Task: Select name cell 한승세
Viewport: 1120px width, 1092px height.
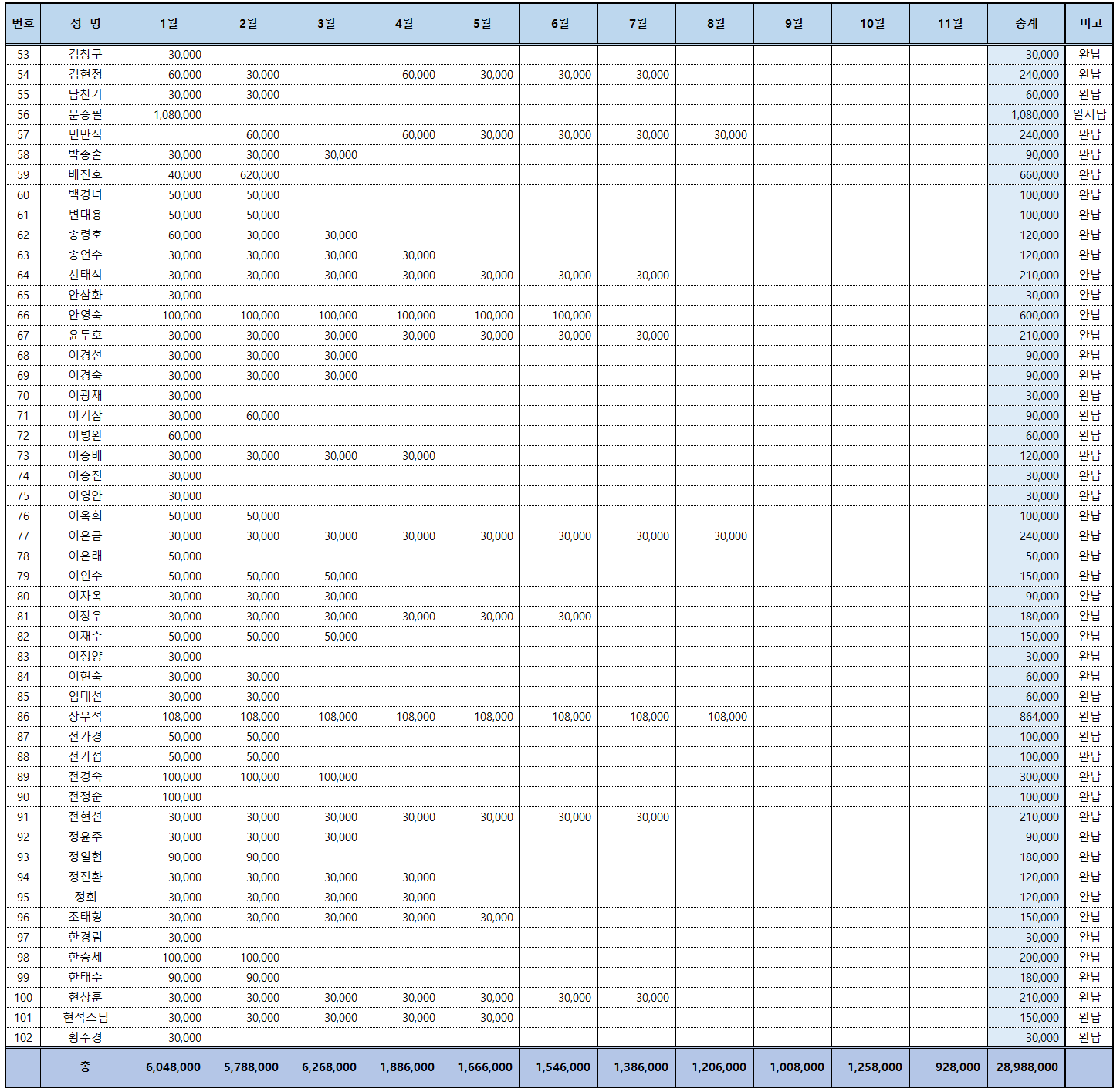Action: (x=86, y=958)
